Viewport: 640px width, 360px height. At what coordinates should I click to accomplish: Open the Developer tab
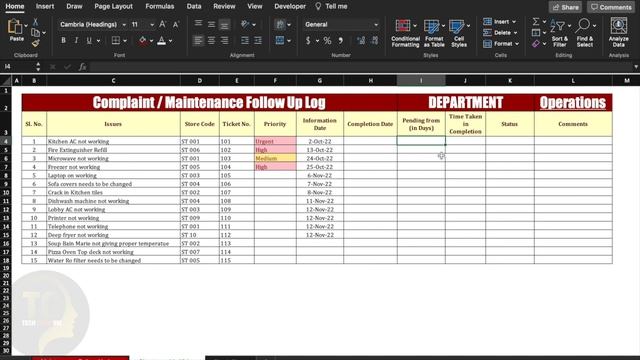pyautogui.click(x=290, y=6)
